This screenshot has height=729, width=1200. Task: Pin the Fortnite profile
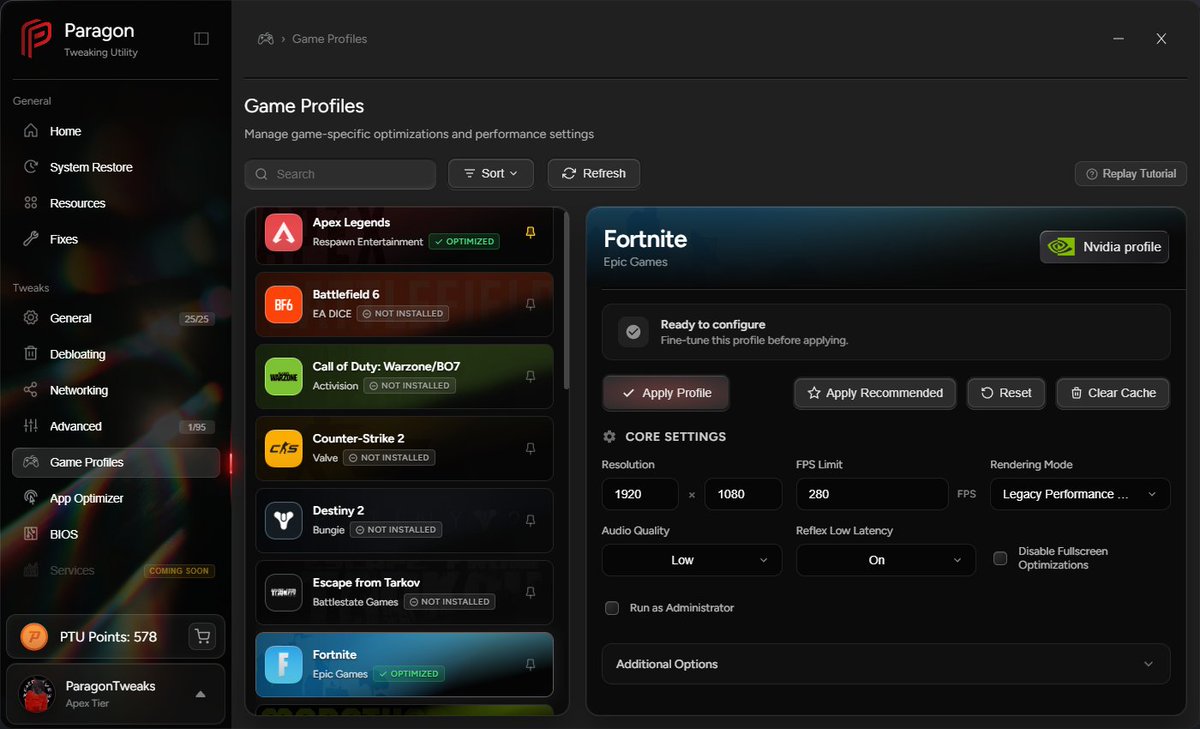(531, 664)
